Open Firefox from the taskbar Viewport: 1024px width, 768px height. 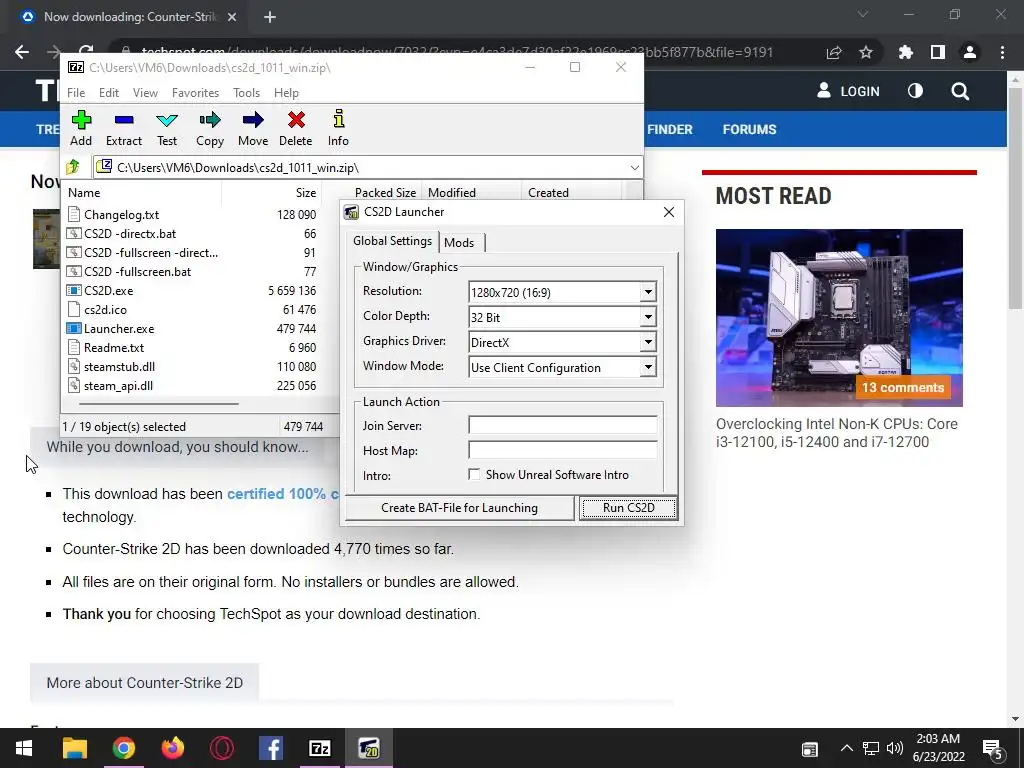tap(172, 748)
